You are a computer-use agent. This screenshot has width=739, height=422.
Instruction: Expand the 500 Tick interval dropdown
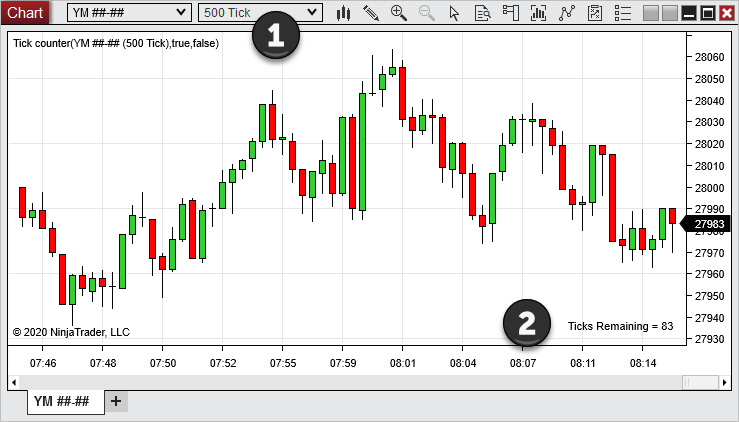(x=260, y=13)
